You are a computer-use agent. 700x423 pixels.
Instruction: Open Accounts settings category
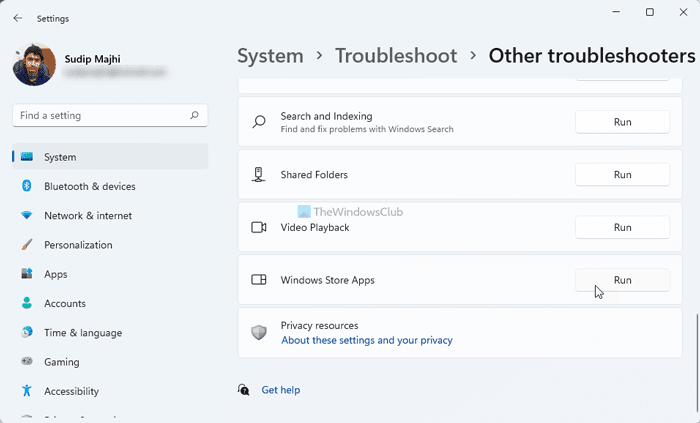point(110,303)
